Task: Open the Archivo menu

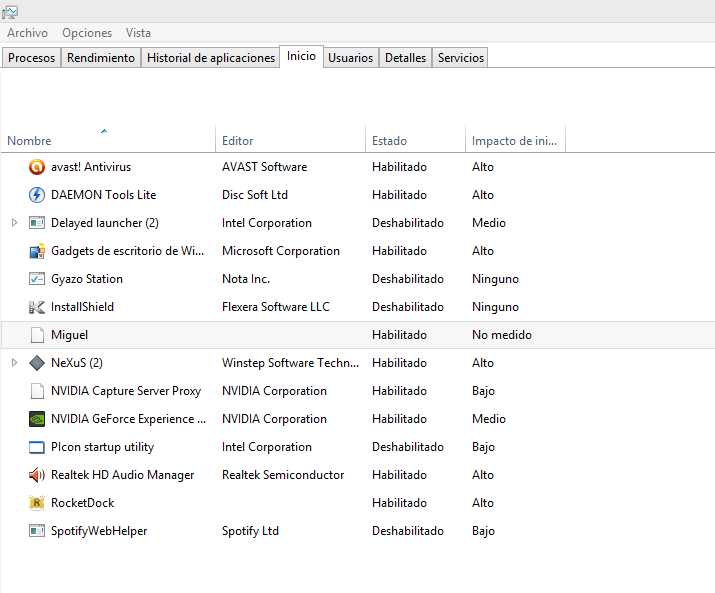Action: pyautogui.click(x=27, y=33)
